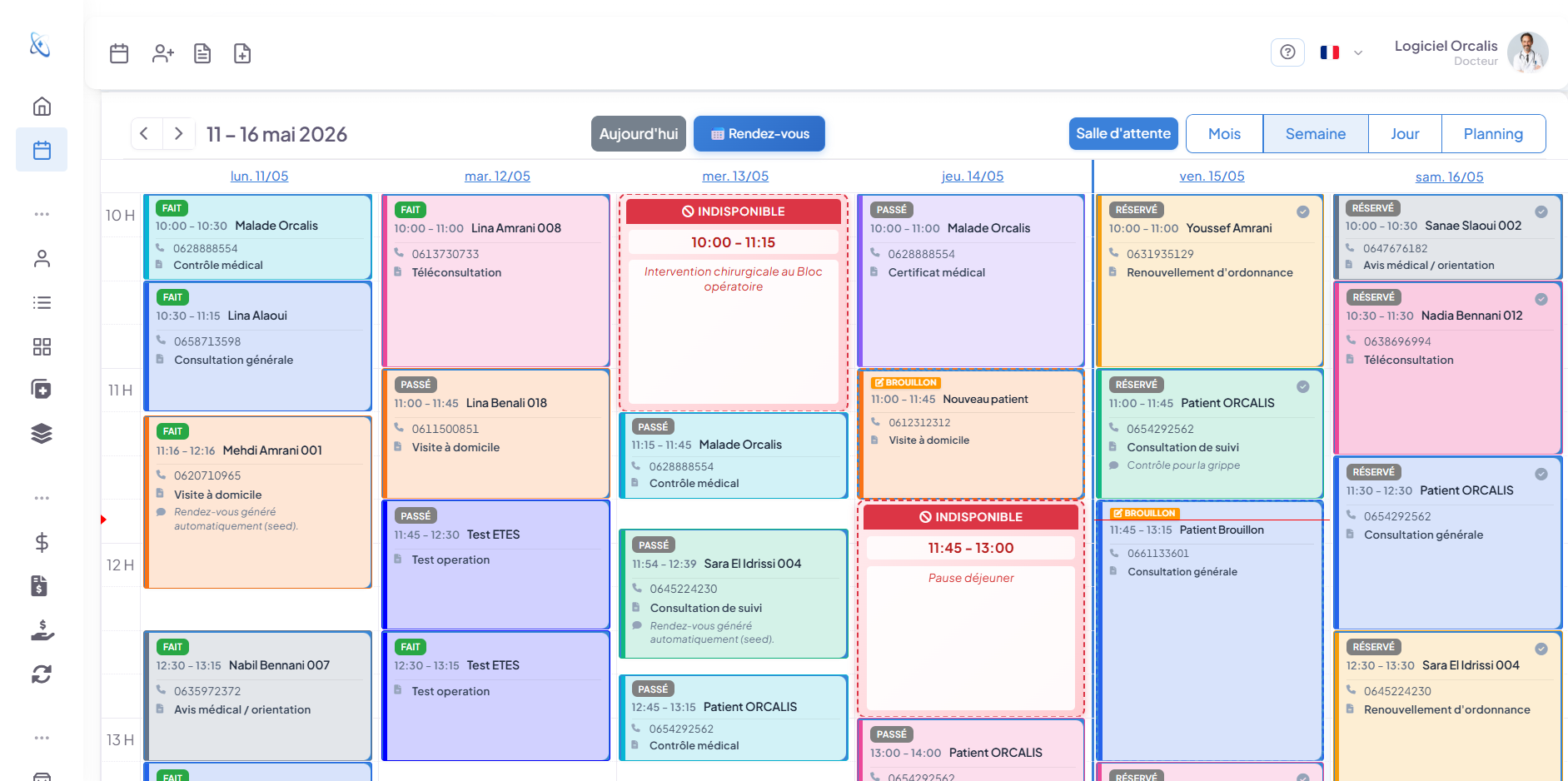Open the calendar icon in top toolbar
This screenshot has width=1568, height=781.
point(119,53)
